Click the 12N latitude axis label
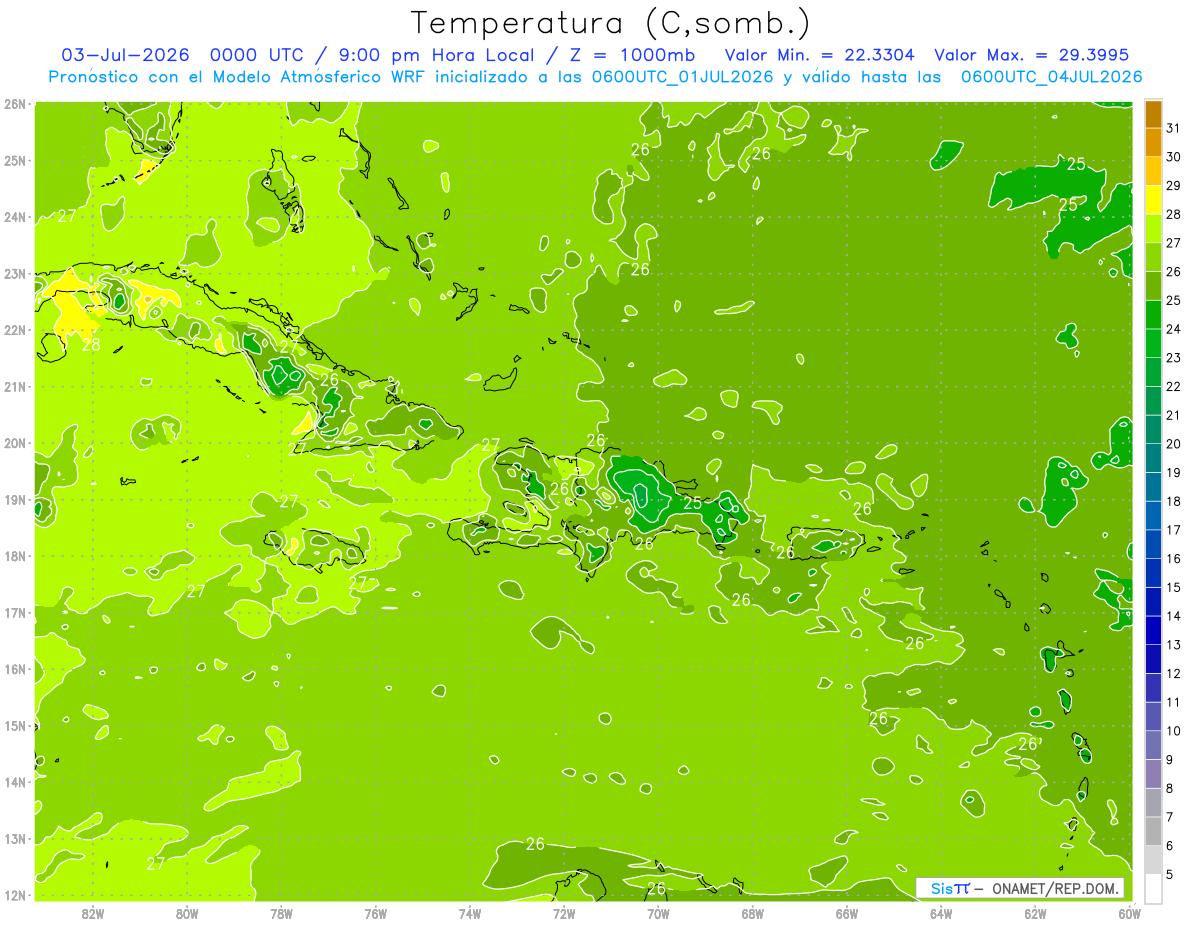This screenshot has height=927, width=1200. click(x=16, y=895)
